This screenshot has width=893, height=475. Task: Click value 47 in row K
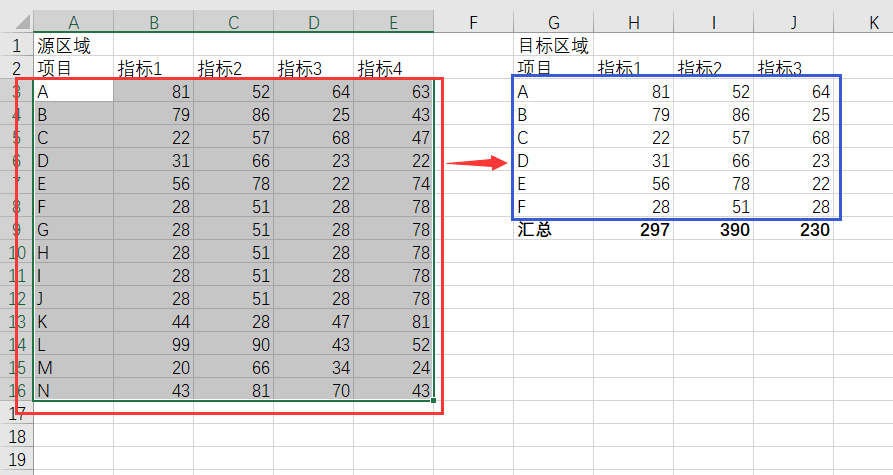(314, 321)
